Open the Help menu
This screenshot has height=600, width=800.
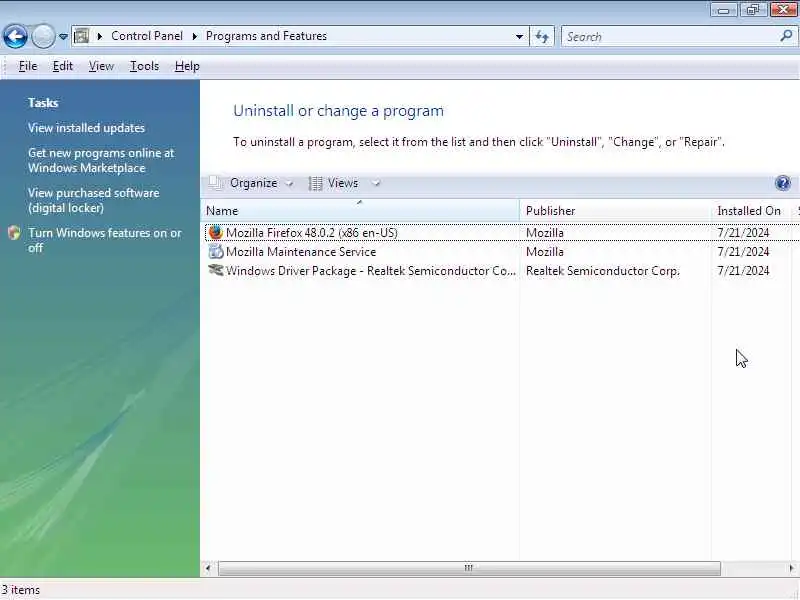point(187,66)
